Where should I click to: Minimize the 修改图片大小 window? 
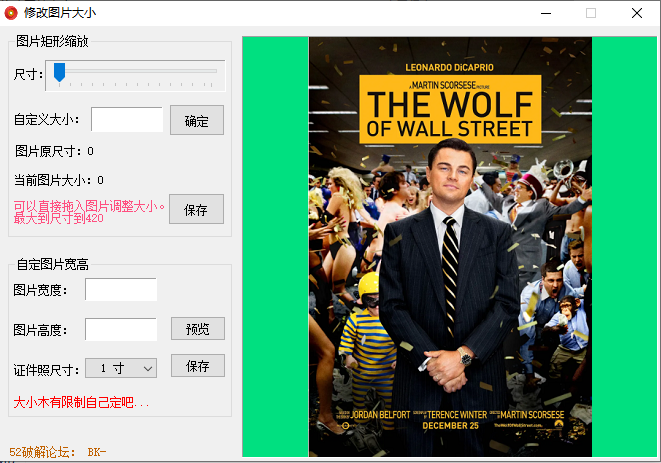point(546,13)
